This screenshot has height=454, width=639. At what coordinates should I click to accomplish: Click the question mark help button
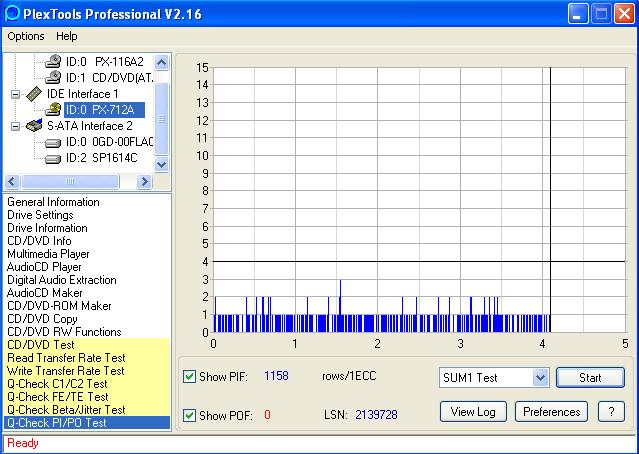[x=611, y=412]
